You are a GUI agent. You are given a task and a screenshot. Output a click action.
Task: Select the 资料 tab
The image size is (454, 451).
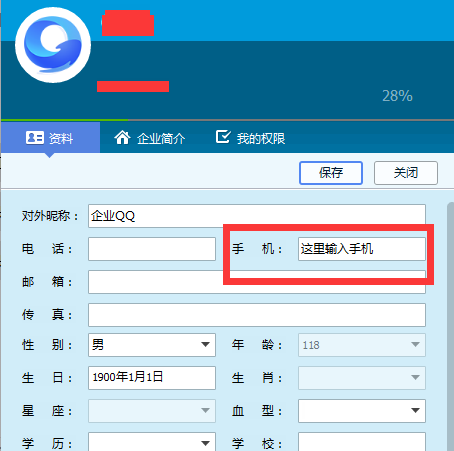50,138
